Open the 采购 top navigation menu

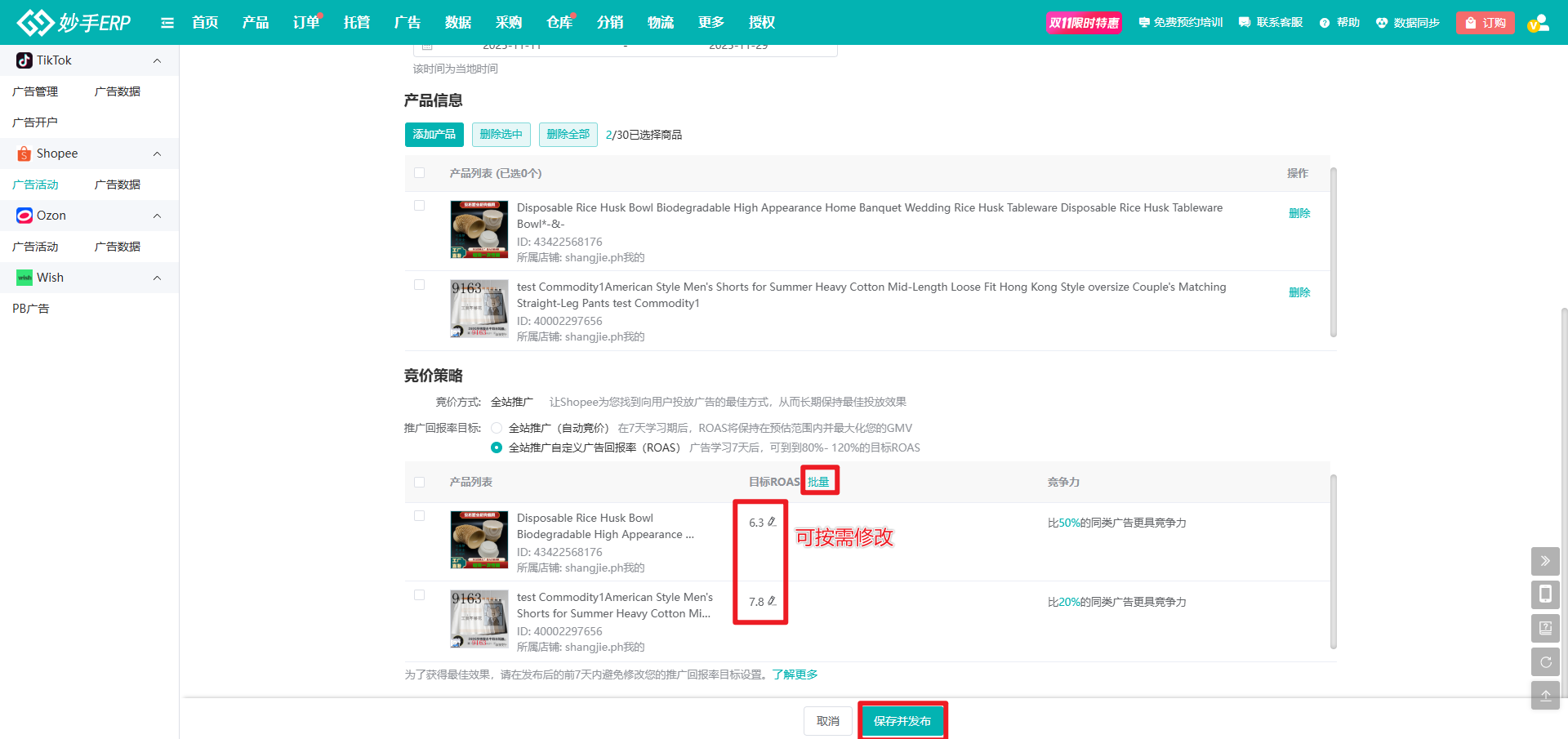coord(509,23)
